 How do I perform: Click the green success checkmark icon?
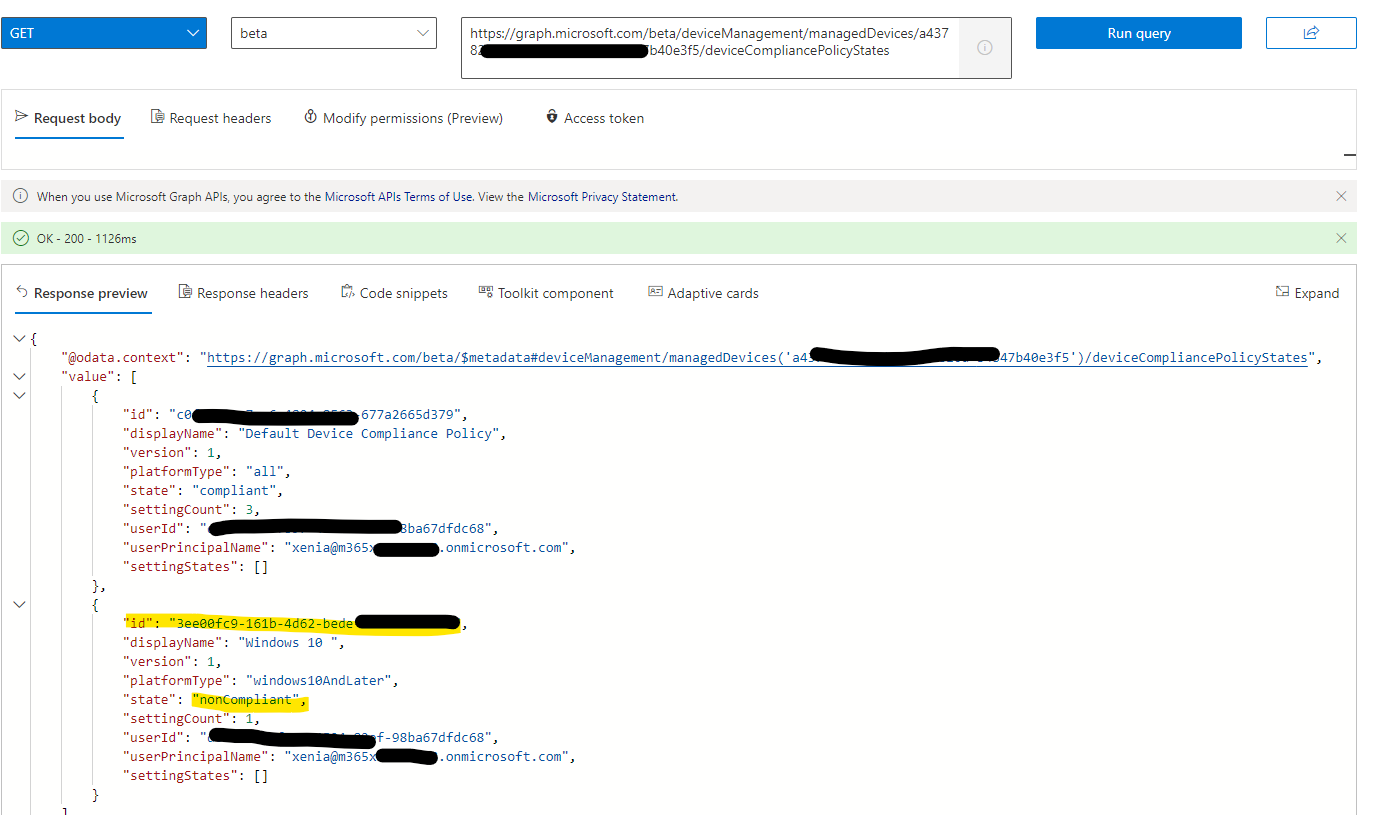coord(21,238)
